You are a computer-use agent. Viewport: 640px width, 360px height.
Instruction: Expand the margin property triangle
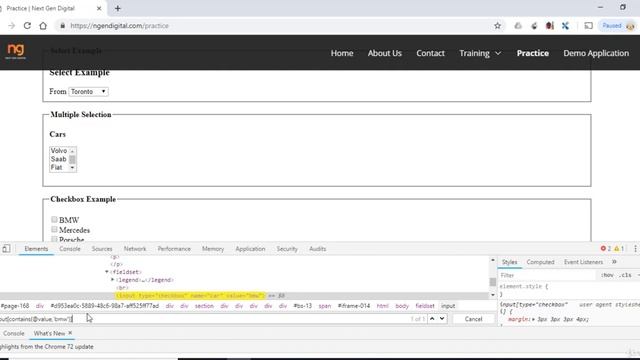(x=533, y=319)
